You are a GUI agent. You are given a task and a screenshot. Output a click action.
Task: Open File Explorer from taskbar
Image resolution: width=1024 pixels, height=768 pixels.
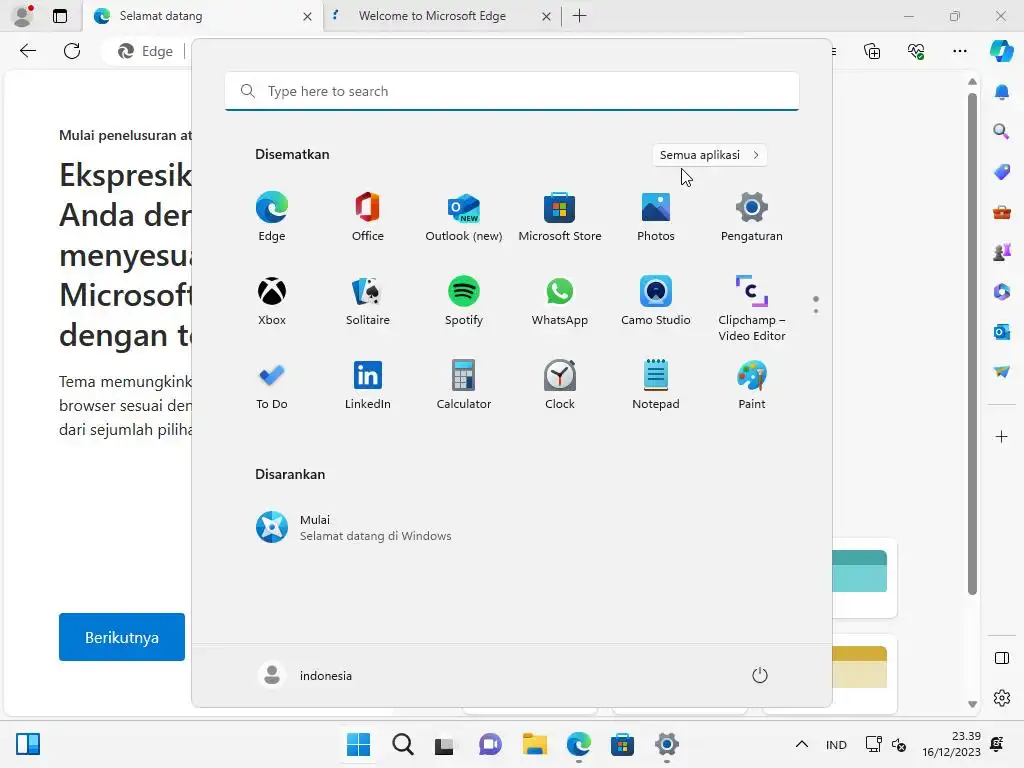[x=535, y=744]
